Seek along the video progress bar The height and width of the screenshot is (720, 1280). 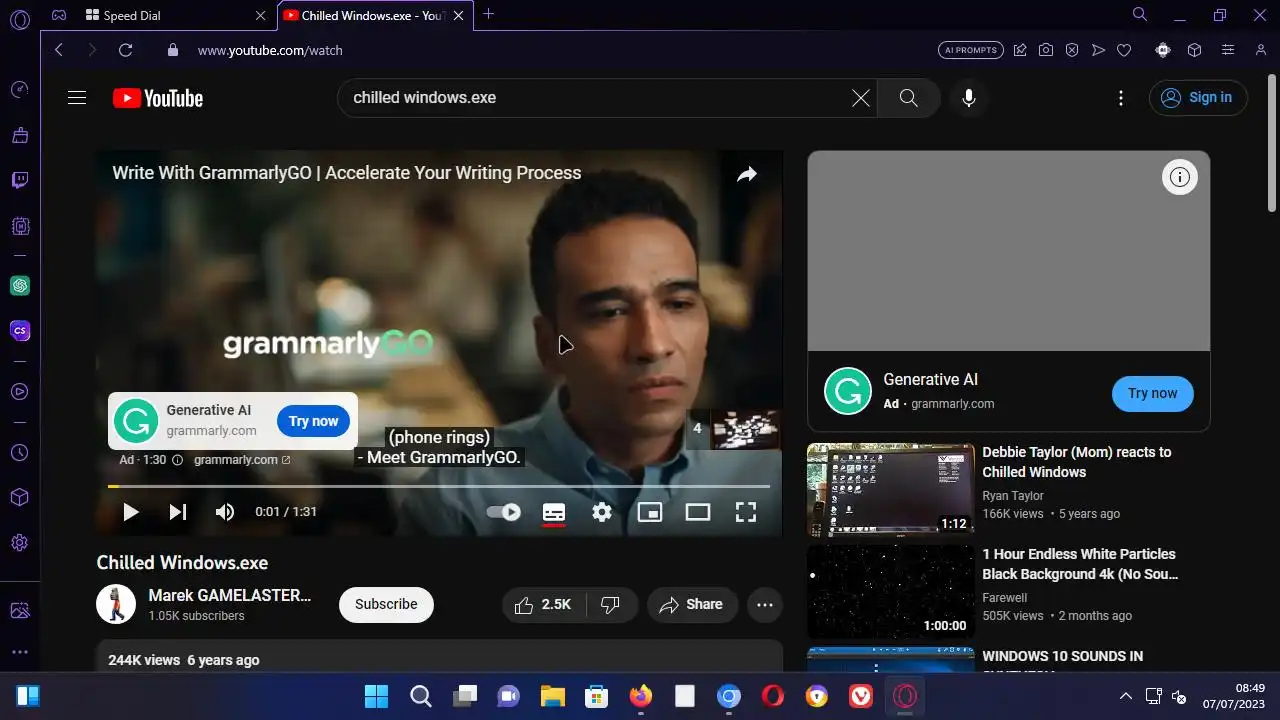point(439,486)
